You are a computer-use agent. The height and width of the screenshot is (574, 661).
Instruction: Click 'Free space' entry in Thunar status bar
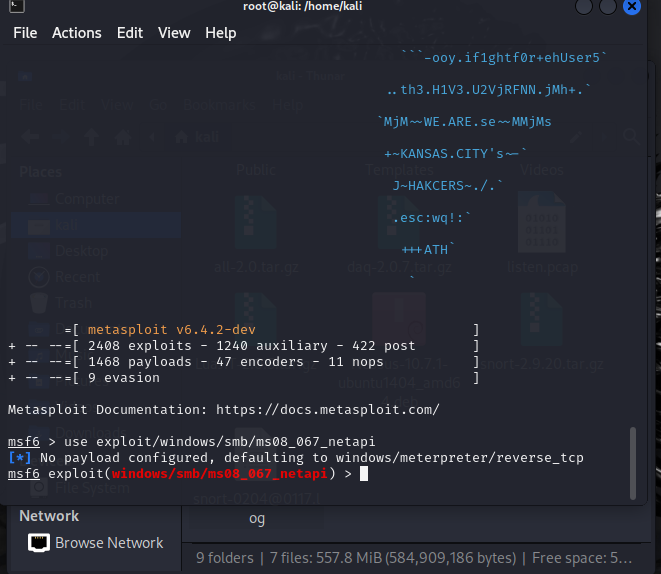(582, 558)
